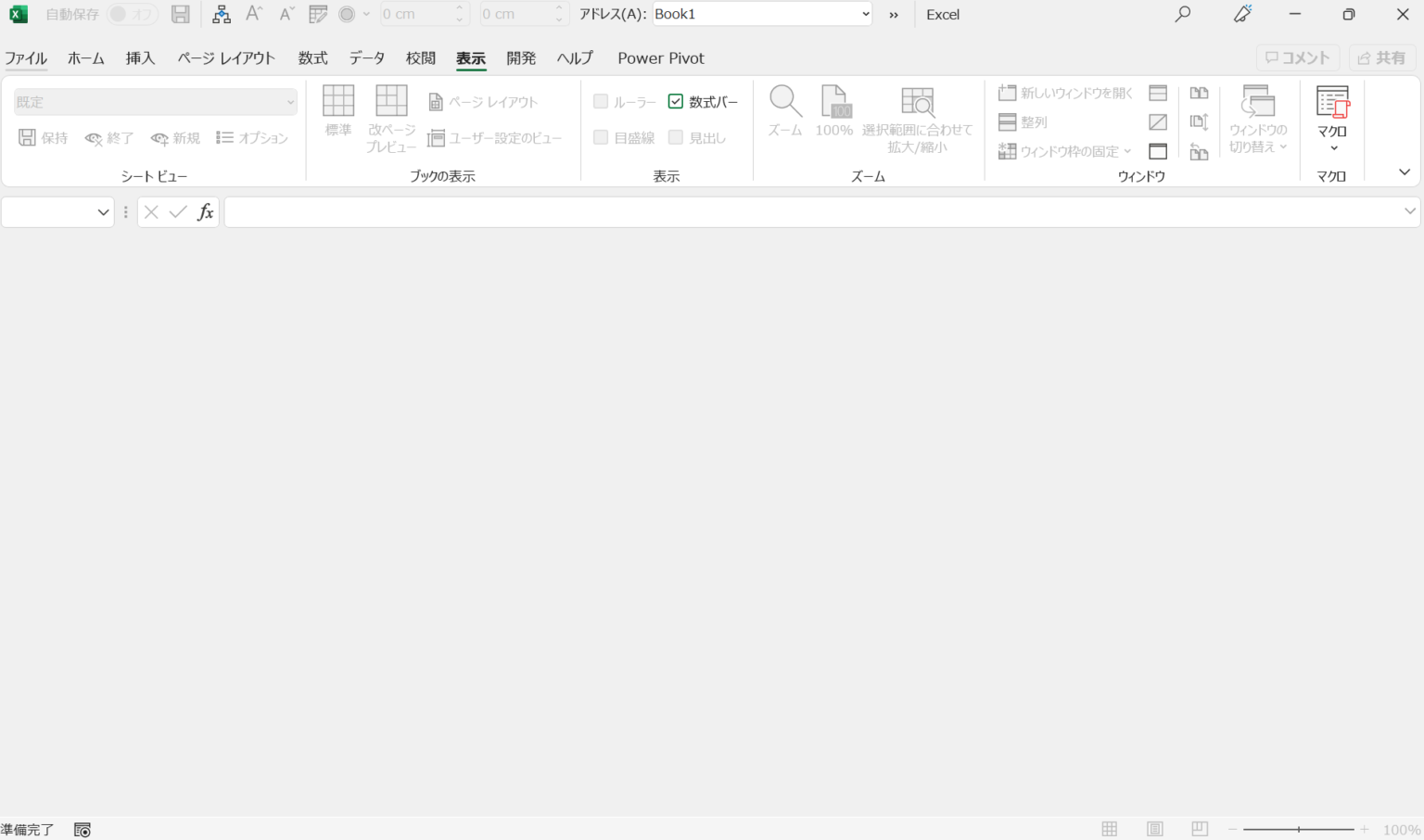Click the zoom out minus button
Viewport: 1424px width, 840px height.
pyautogui.click(x=1233, y=830)
